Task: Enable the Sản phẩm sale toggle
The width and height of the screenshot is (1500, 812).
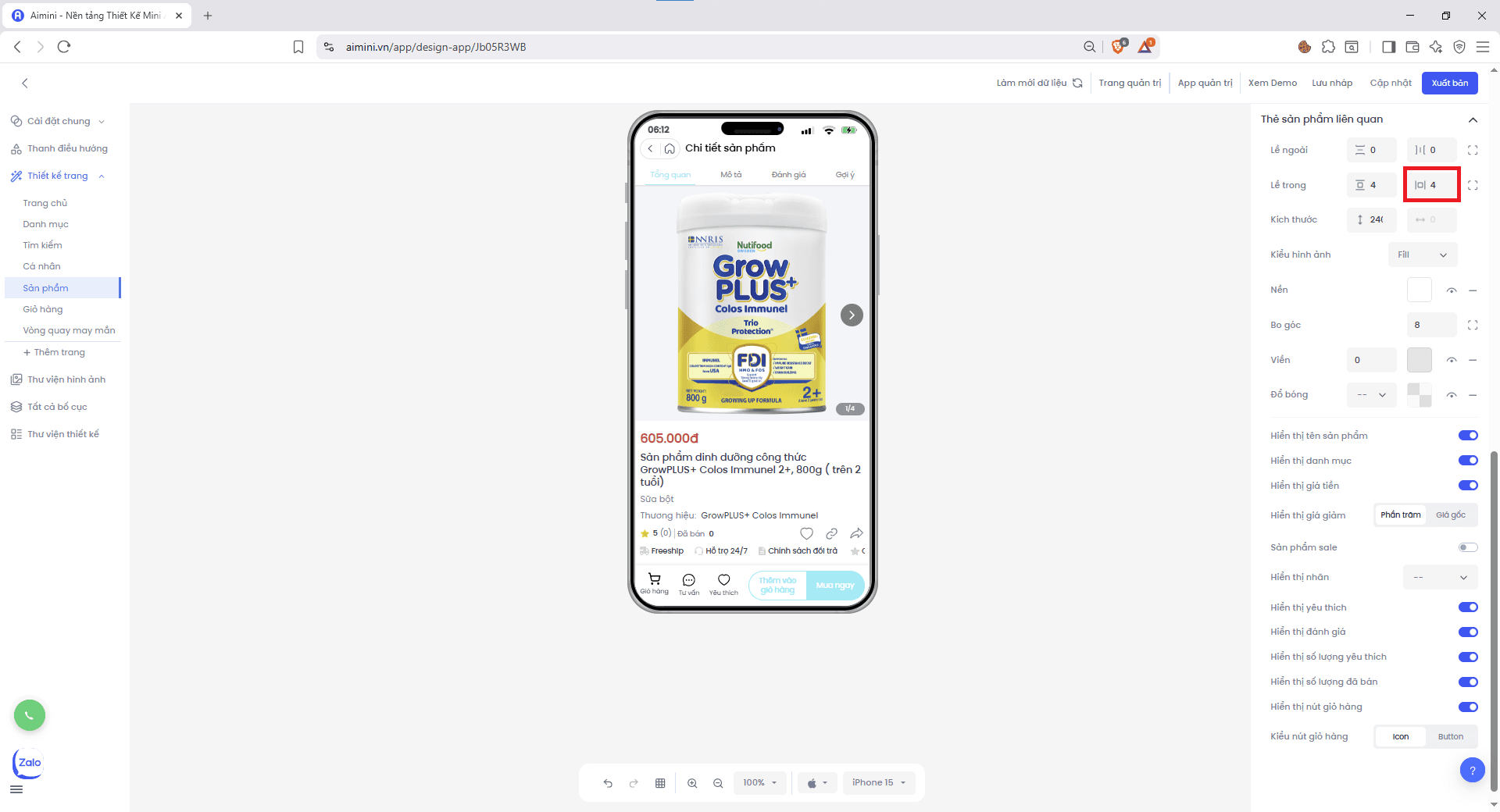Action: 1467,547
